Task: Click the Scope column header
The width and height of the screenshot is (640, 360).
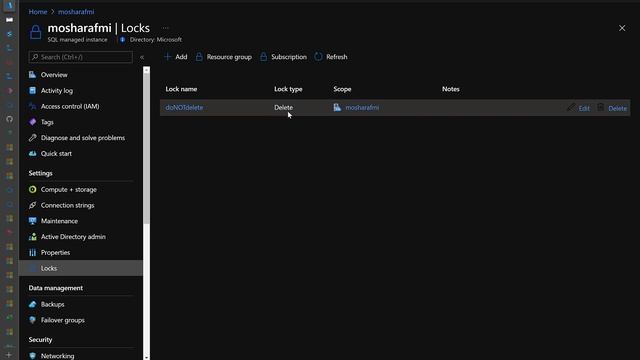Action: tap(342, 89)
